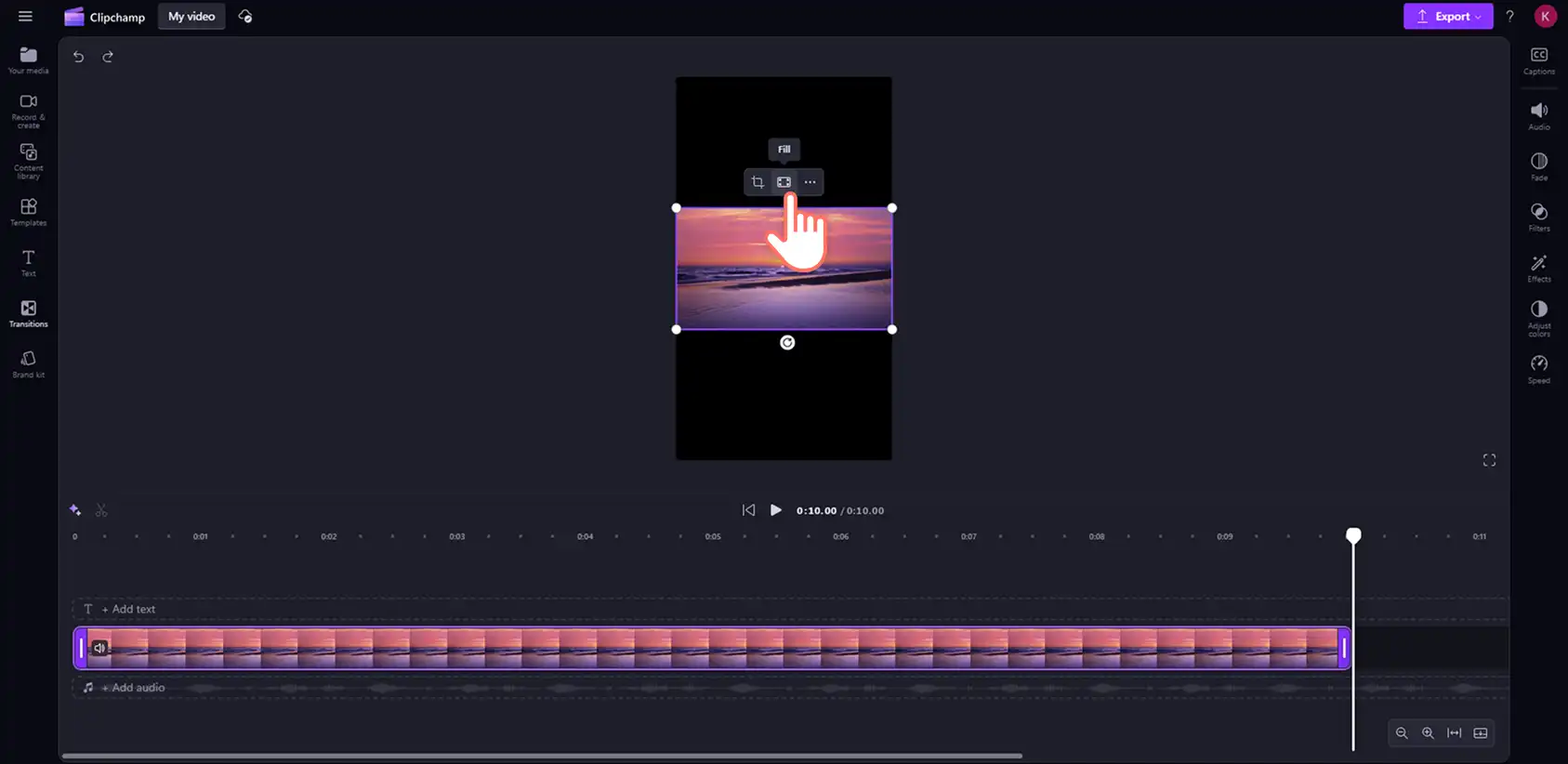Open the Speed settings panel
Screen dimensions: 1568x764
point(1539,369)
